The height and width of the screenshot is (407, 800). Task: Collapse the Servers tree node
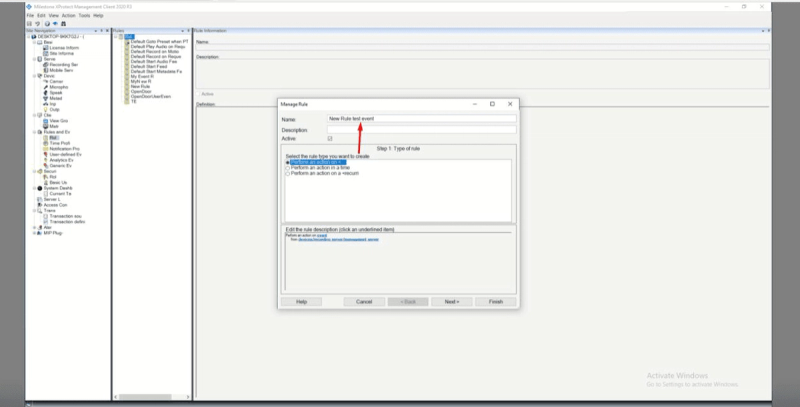point(35,59)
